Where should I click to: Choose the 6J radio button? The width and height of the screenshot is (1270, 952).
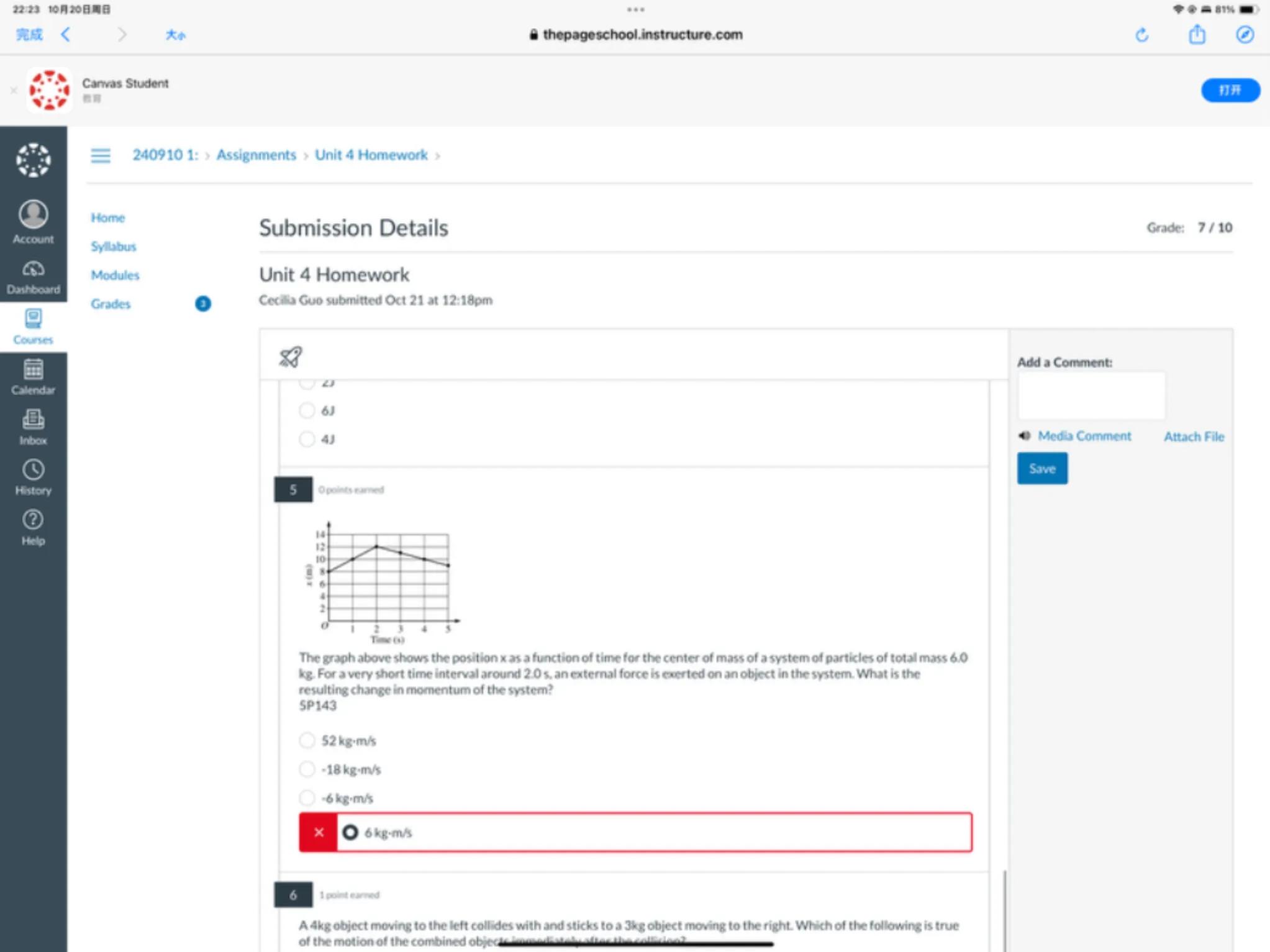point(307,410)
